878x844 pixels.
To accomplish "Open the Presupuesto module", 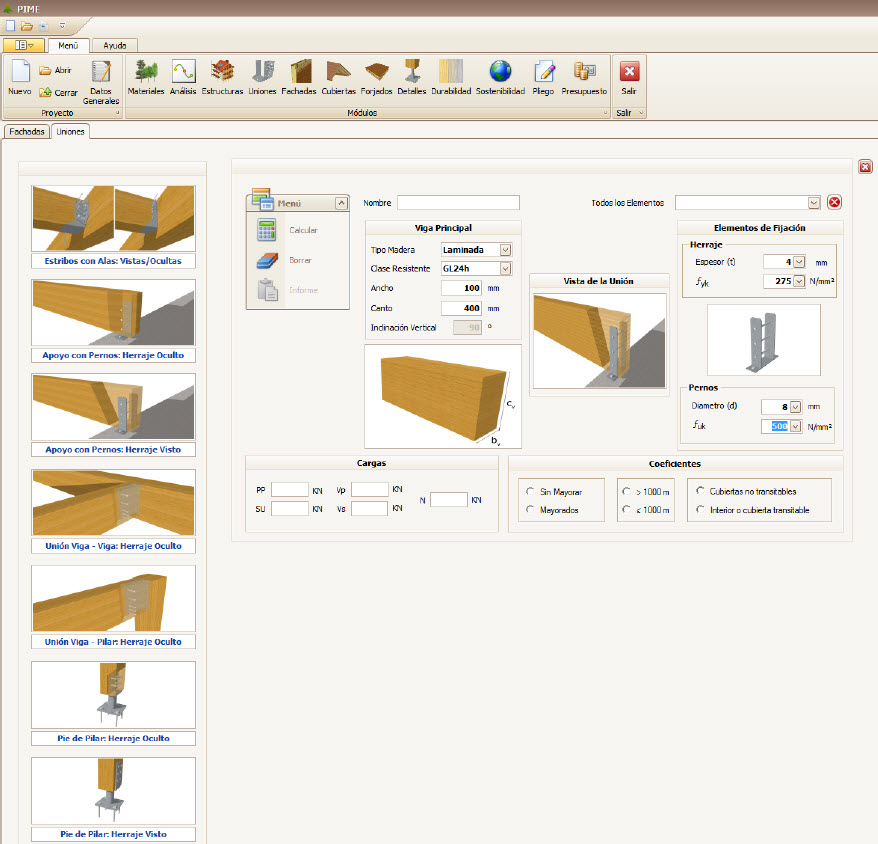I will tap(584, 77).
